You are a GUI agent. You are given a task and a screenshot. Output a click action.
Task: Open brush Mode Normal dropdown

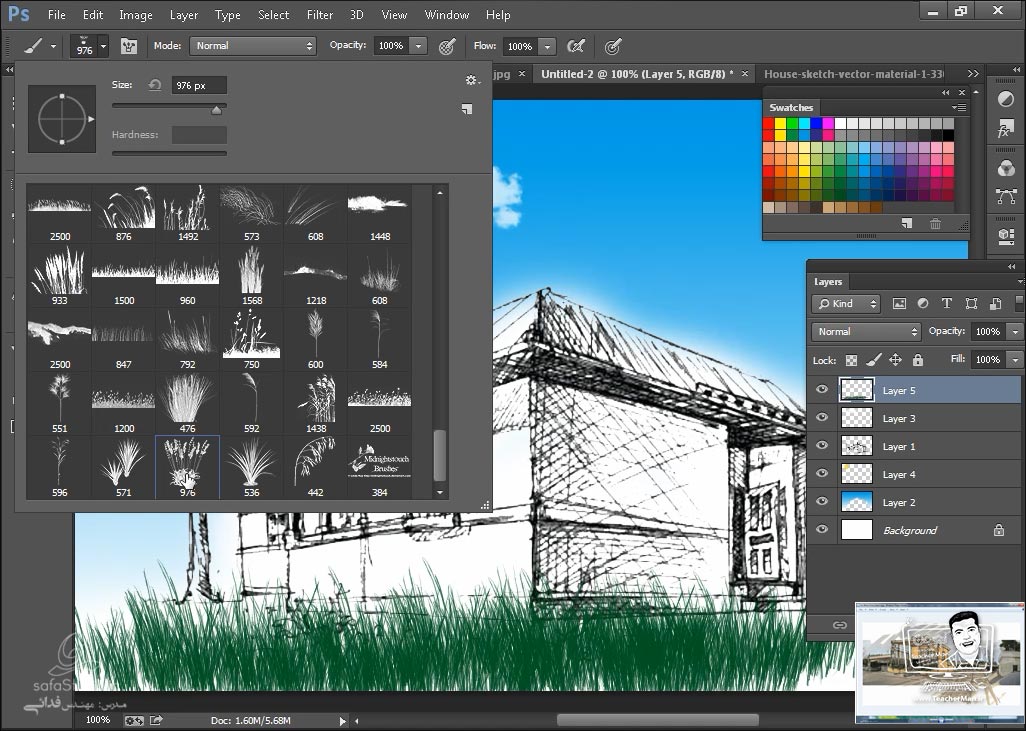coord(253,46)
